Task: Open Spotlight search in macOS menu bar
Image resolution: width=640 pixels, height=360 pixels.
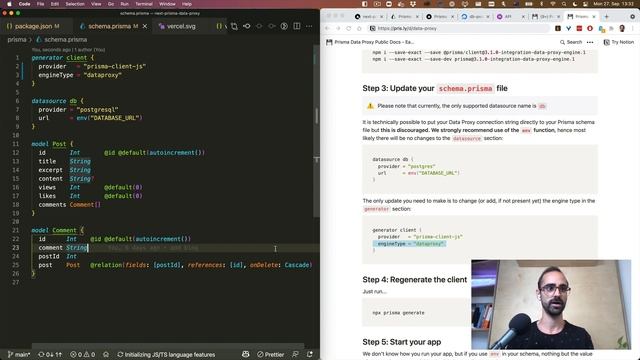Action: 564,4
